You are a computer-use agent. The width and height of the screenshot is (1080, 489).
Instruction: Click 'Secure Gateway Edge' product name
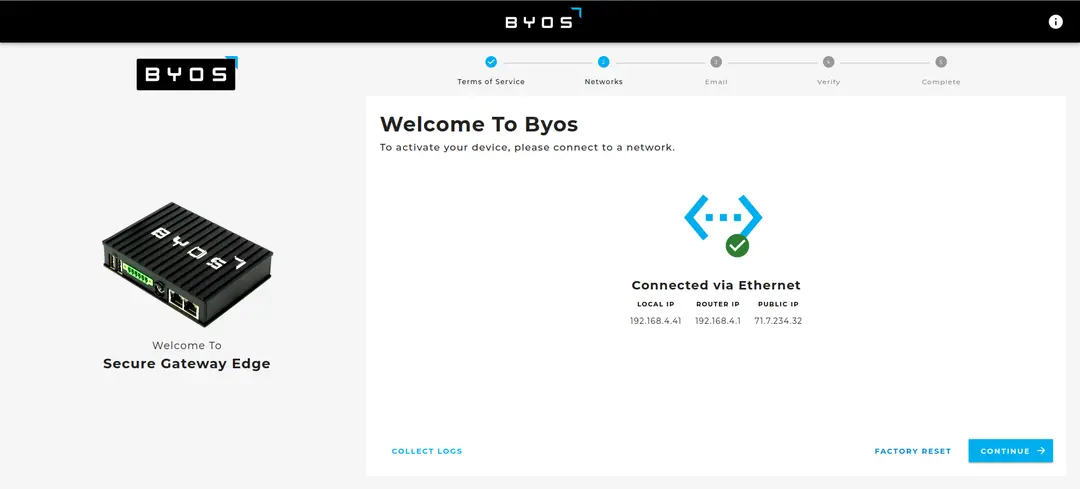(187, 364)
